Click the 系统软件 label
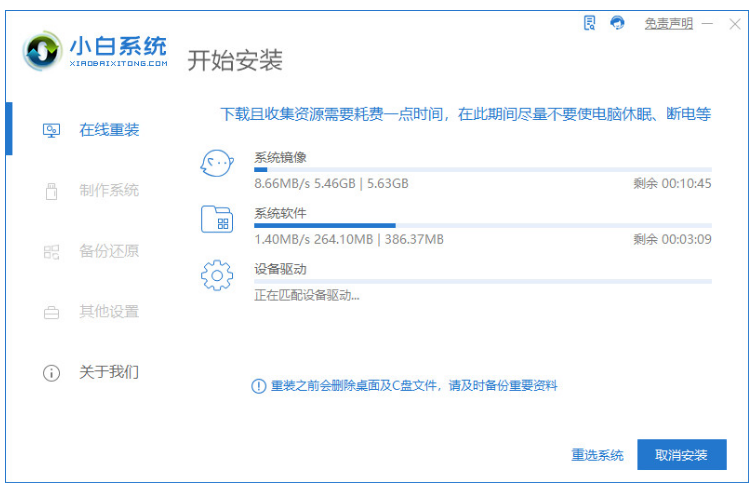This screenshot has width=756, height=486. (281, 213)
